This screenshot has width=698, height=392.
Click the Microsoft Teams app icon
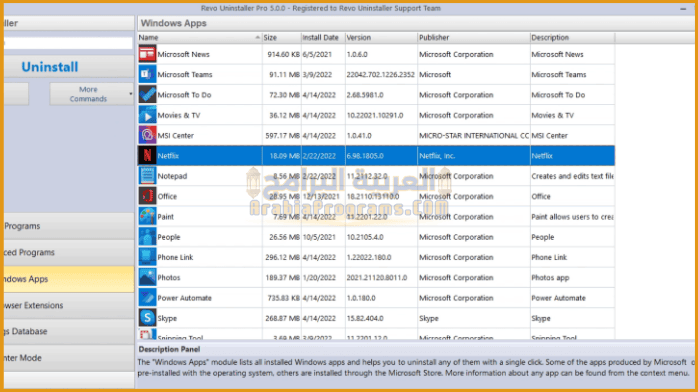[x=147, y=74]
